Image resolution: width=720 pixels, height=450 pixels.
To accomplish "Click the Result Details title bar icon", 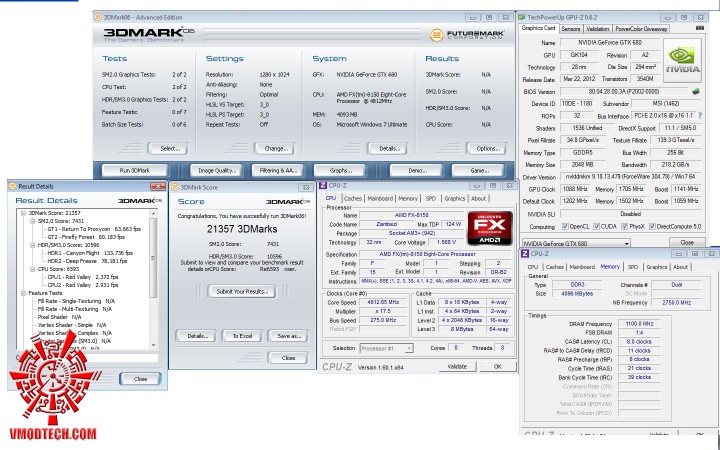I will (x=13, y=186).
